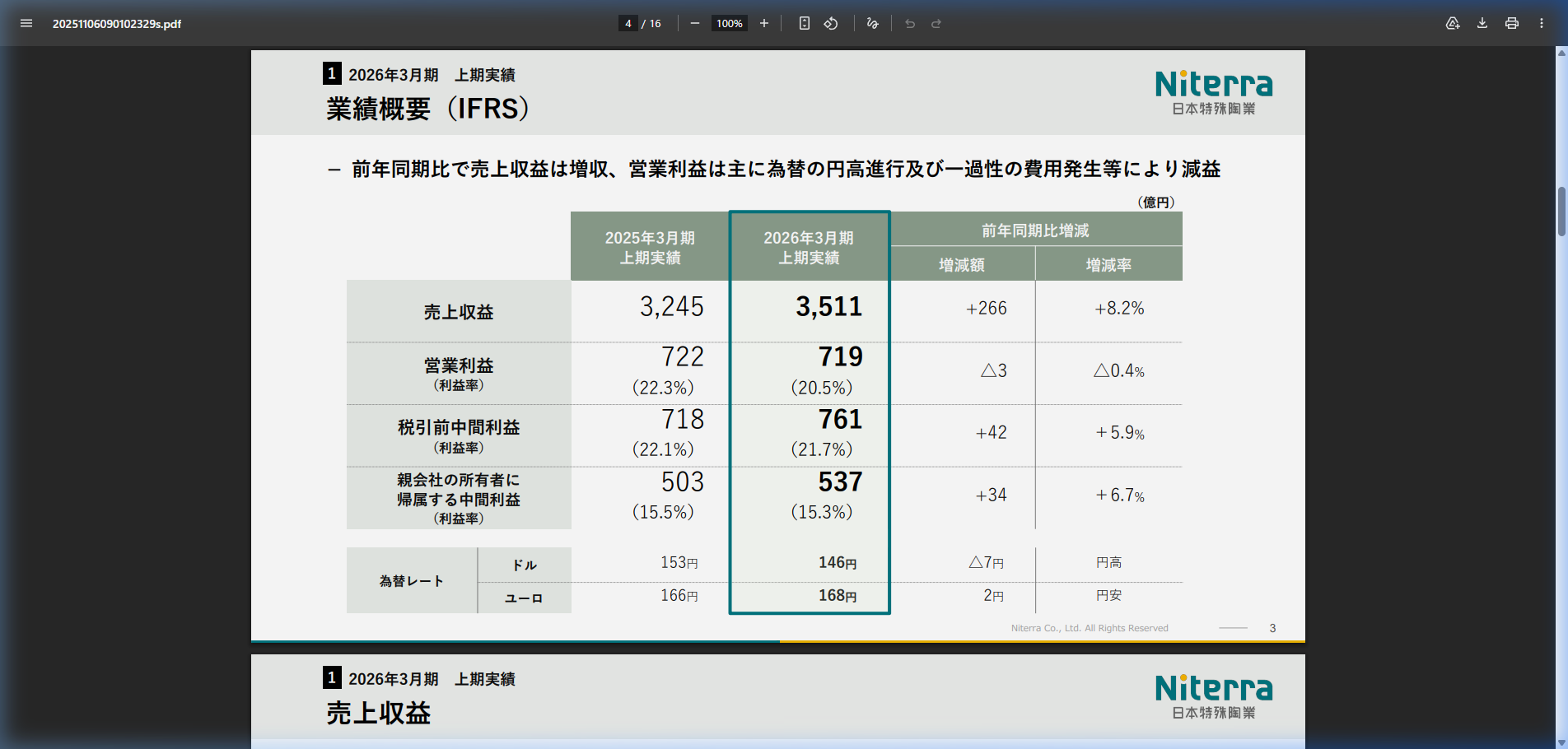Click the Niterra logo on the first slide
The image size is (1568, 749).
coord(1213,92)
